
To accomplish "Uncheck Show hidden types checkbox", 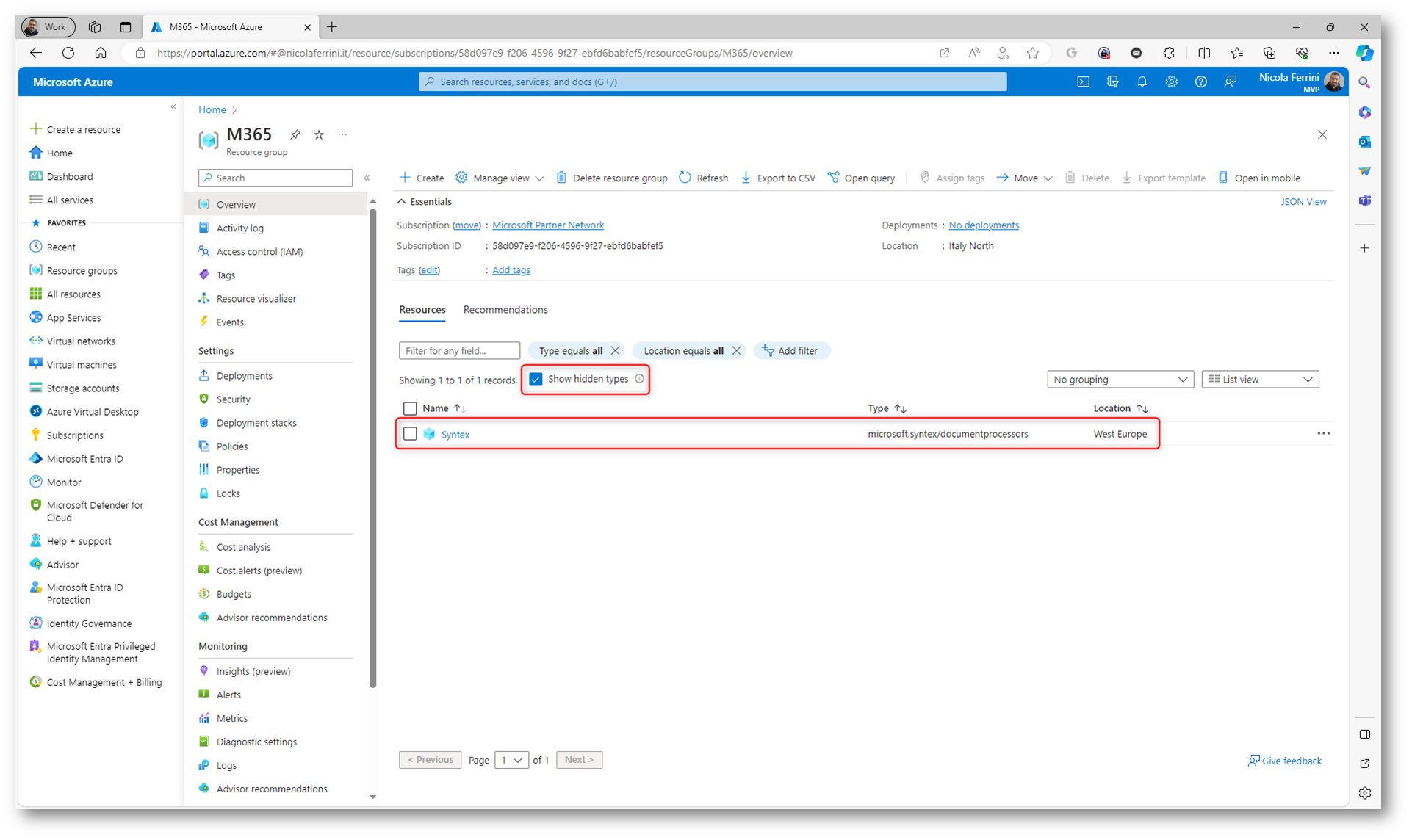I will (536, 379).
